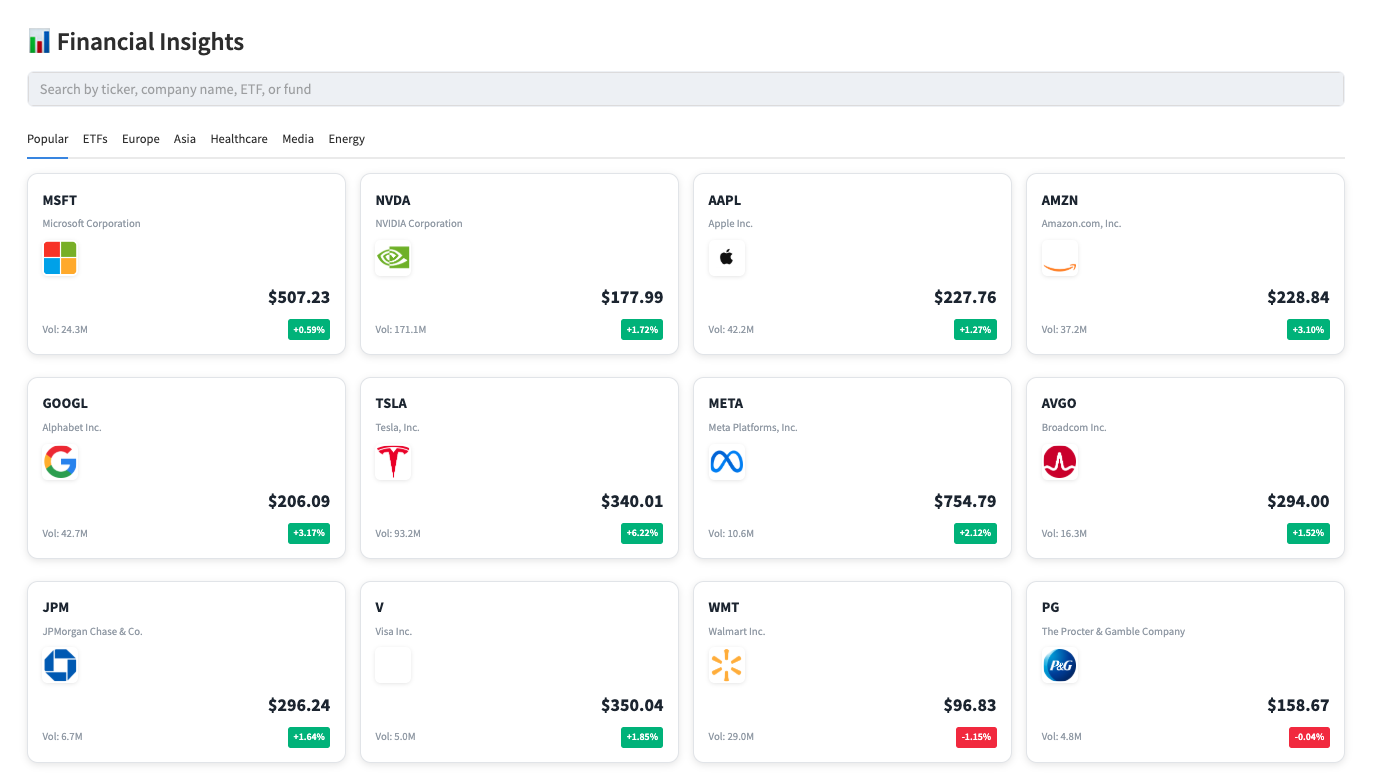1393x778 pixels.
Task: Click the Google G logo
Action: click(60, 462)
